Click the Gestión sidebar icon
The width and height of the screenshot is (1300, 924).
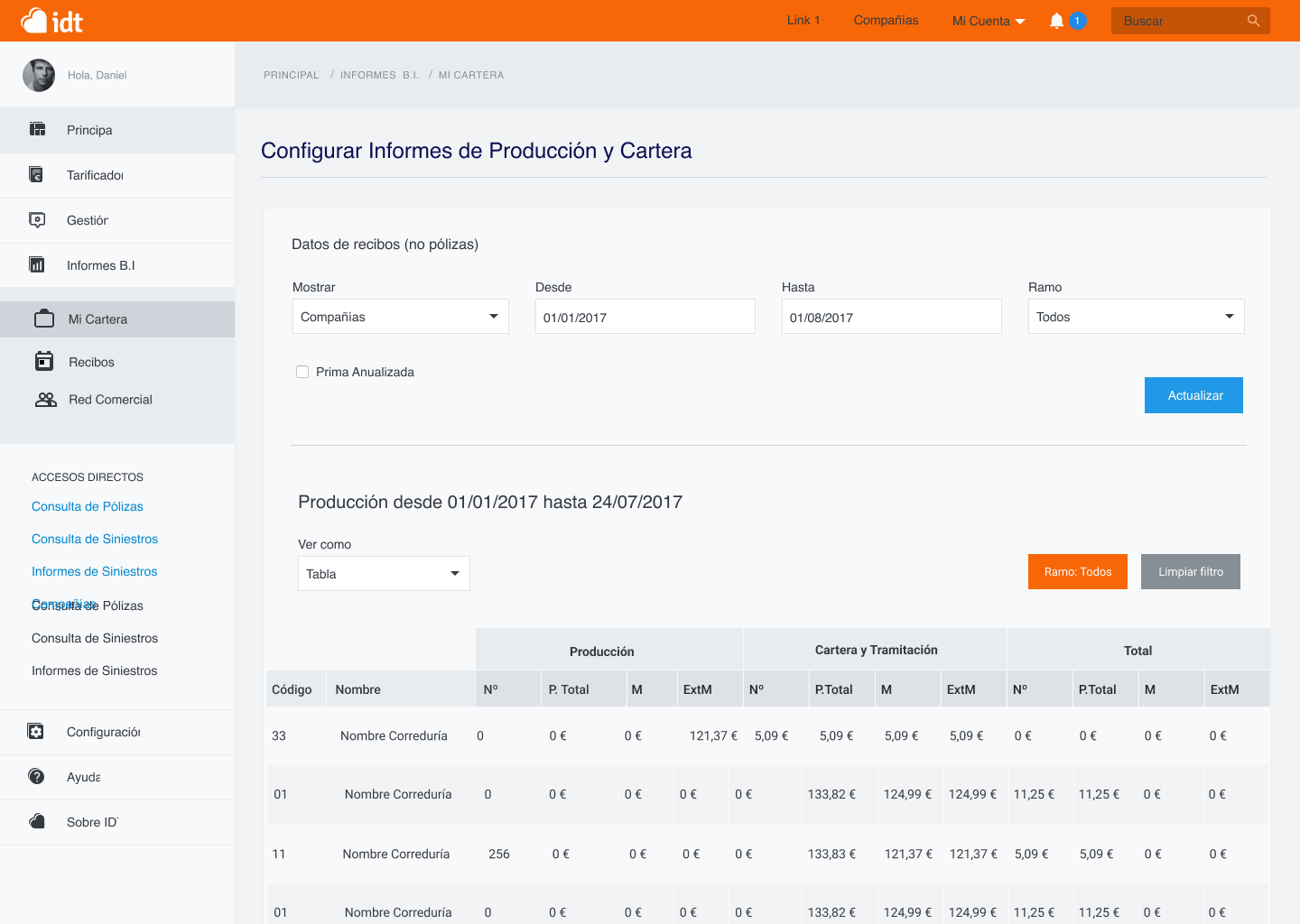click(x=37, y=220)
